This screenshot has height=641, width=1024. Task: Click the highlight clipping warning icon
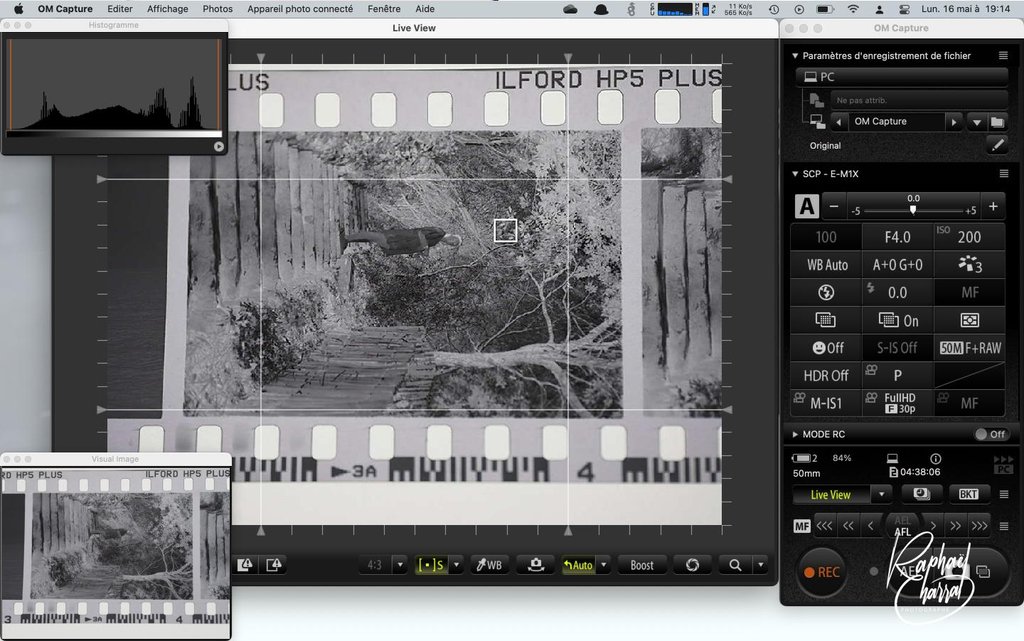(274, 565)
